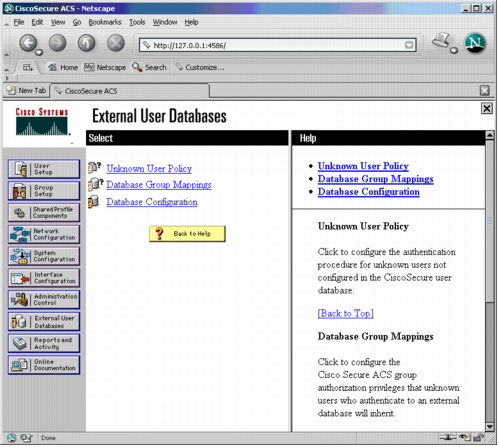Open the Edit menu
This screenshot has height=447, width=499.
pos(37,22)
